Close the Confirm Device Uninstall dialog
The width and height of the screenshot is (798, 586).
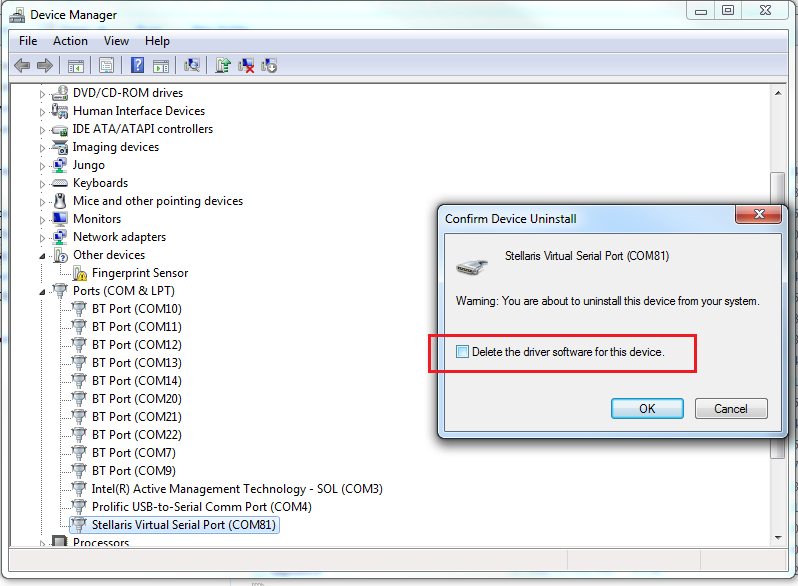pyautogui.click(x=758, y=214)
